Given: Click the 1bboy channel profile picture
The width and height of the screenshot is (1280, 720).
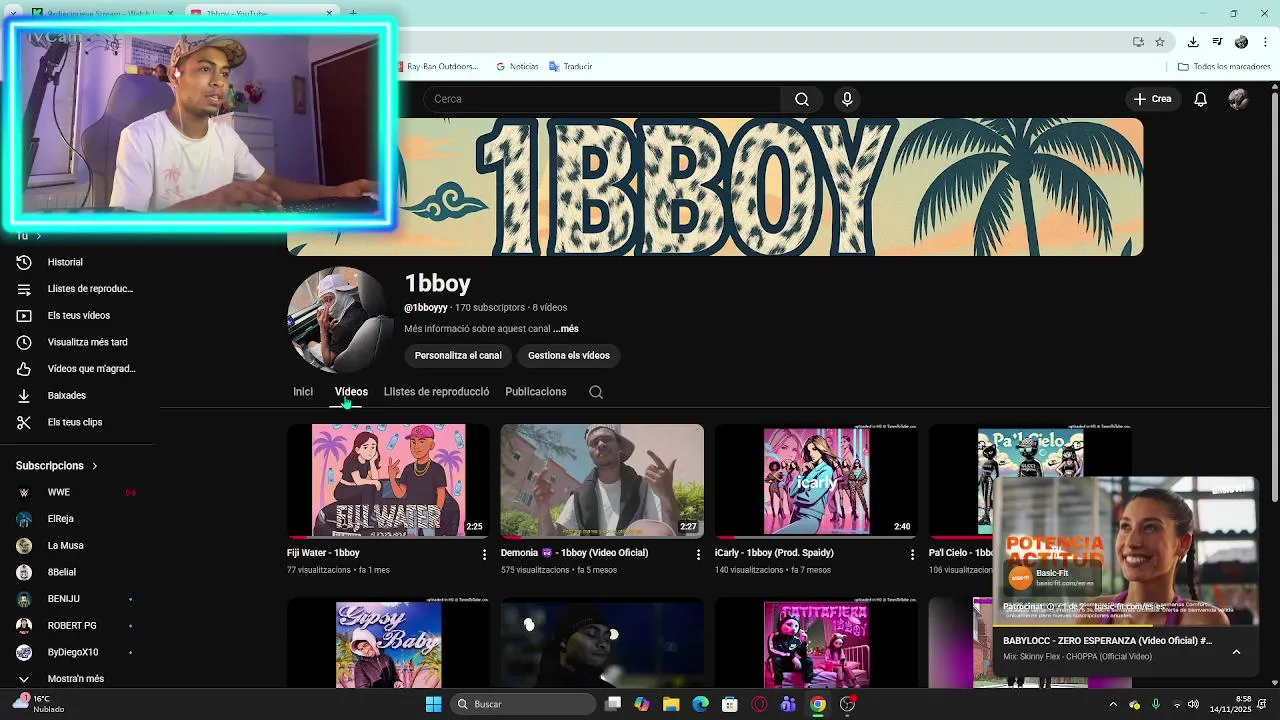Looking at the screenshot, I should [x=339, y=320].
